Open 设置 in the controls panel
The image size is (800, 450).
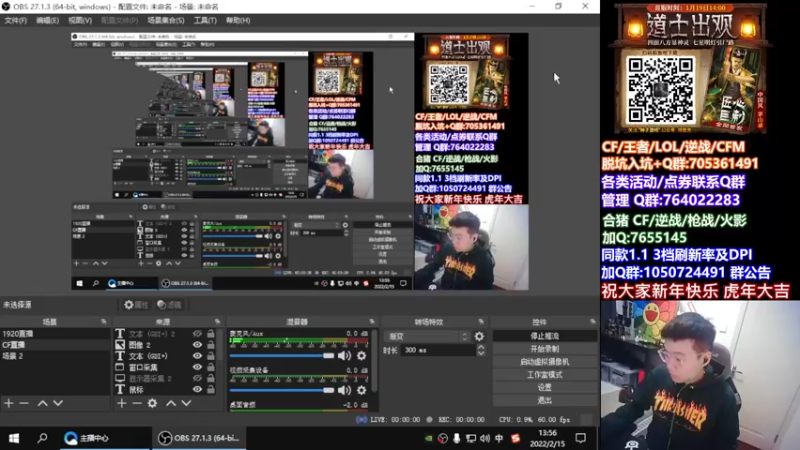pos(544,387)
